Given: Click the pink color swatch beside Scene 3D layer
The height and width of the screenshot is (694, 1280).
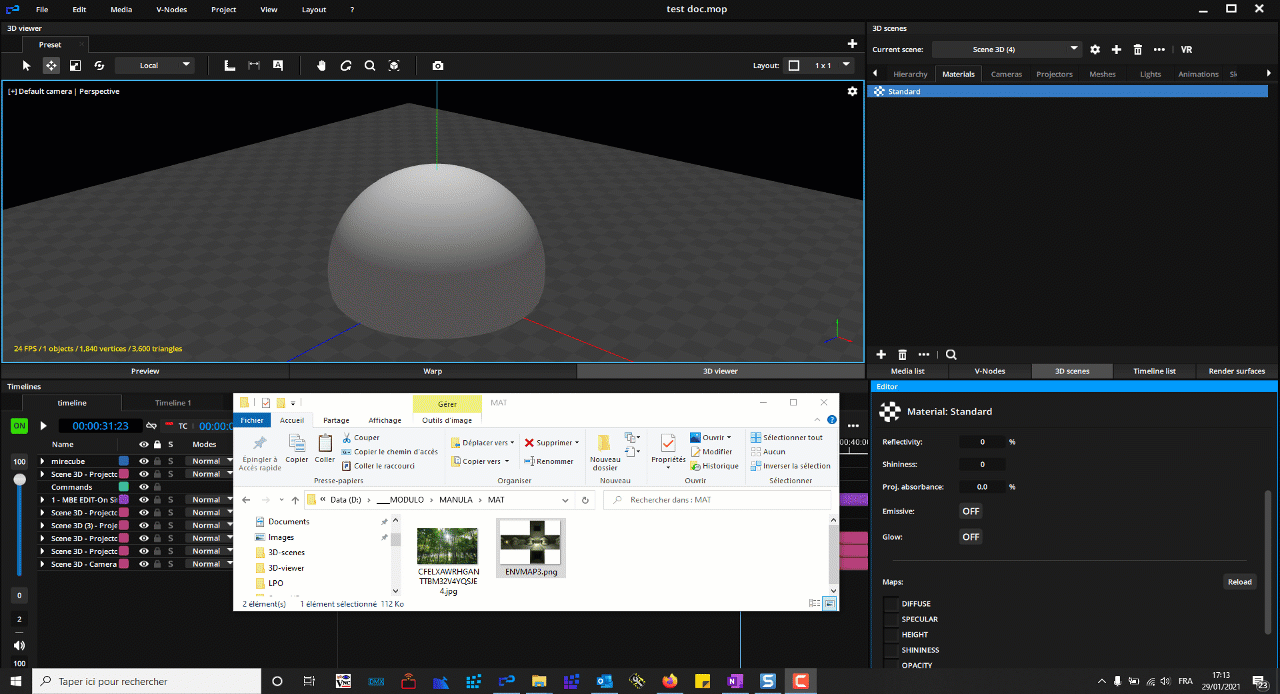Looking at the screenshot, I should point(124,474).
